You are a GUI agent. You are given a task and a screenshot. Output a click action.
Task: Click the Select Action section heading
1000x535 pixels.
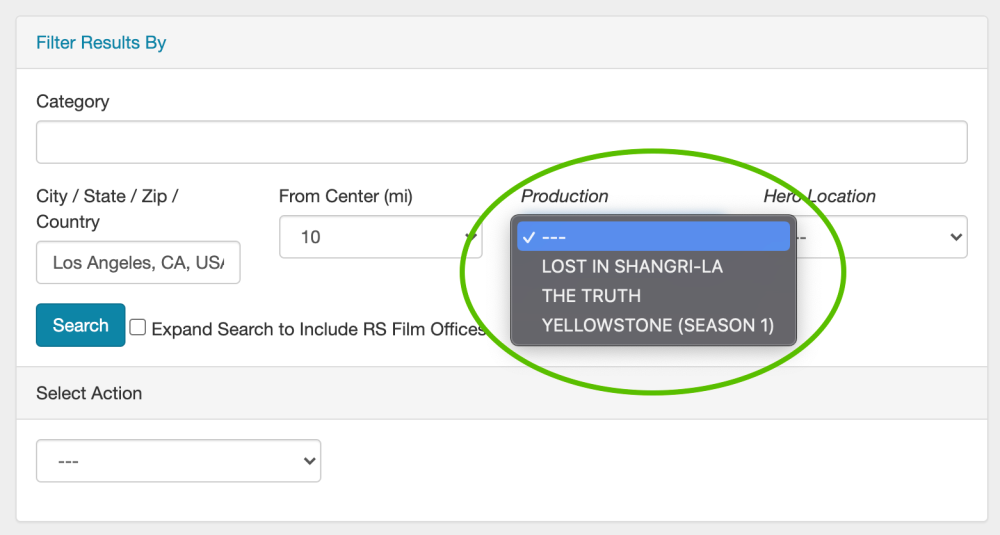pyautogui.click(x=89, y=394)
